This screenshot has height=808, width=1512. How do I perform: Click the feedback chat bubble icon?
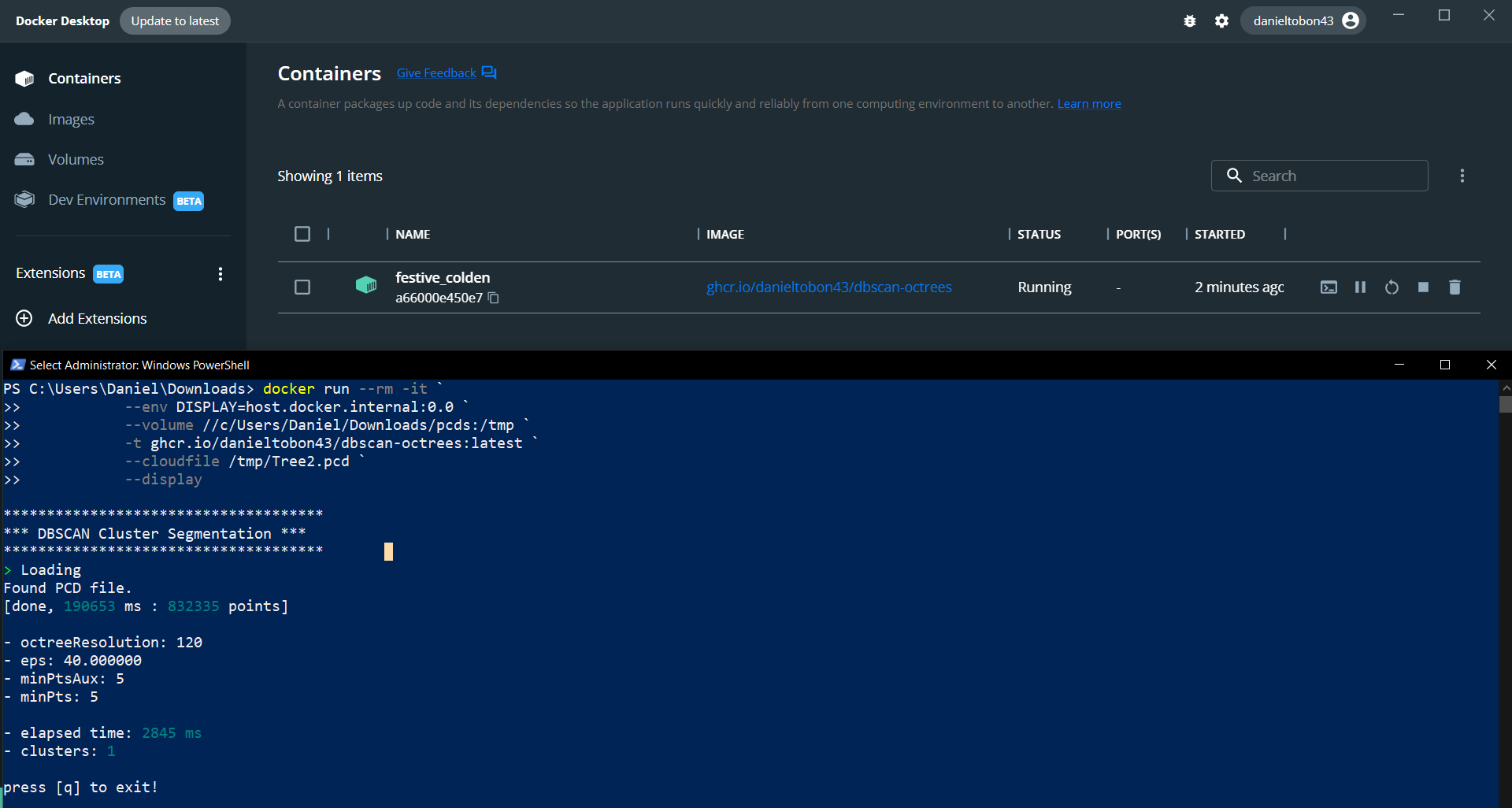tap(489, 73)
